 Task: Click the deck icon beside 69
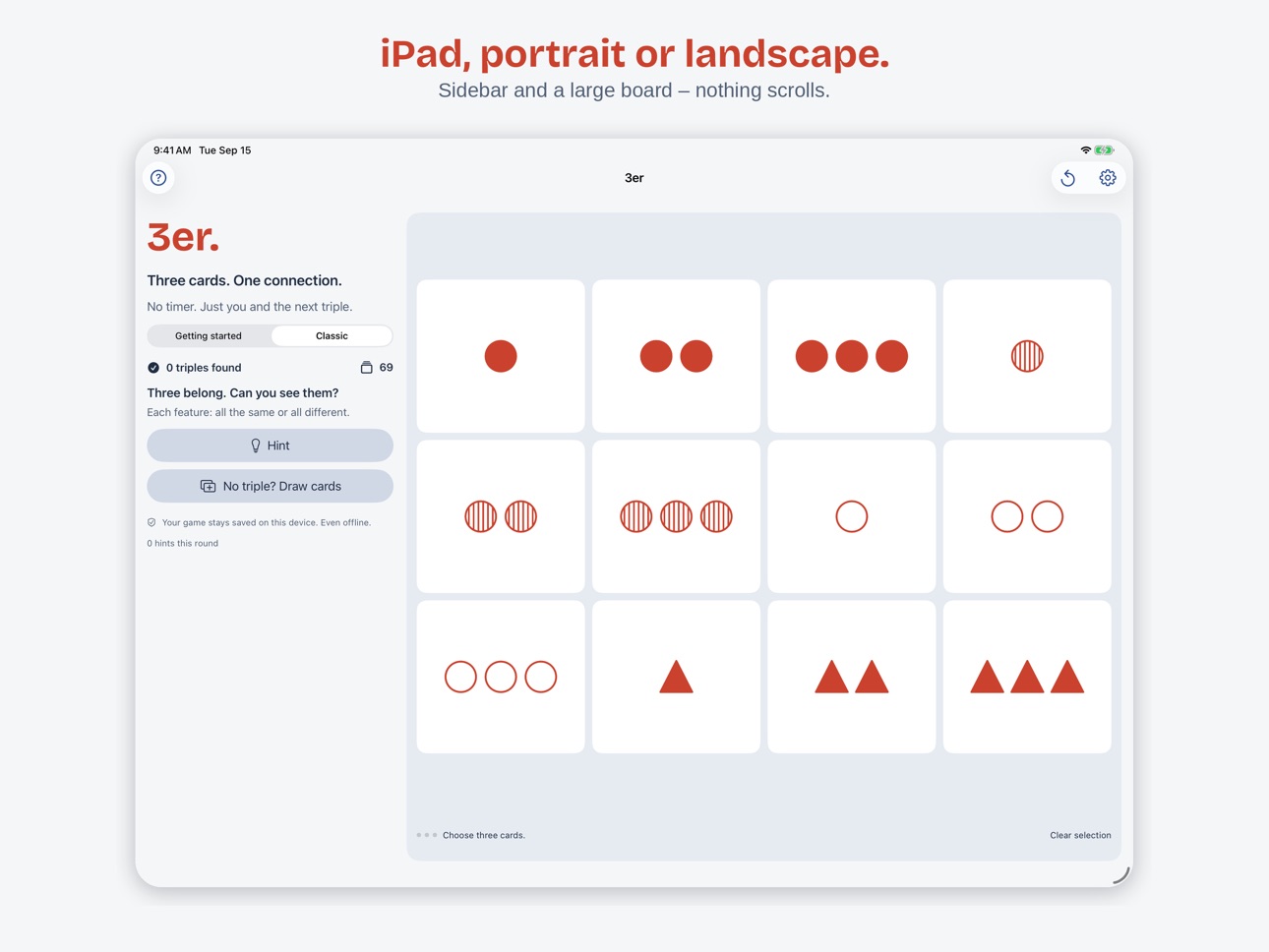point(366,368)
